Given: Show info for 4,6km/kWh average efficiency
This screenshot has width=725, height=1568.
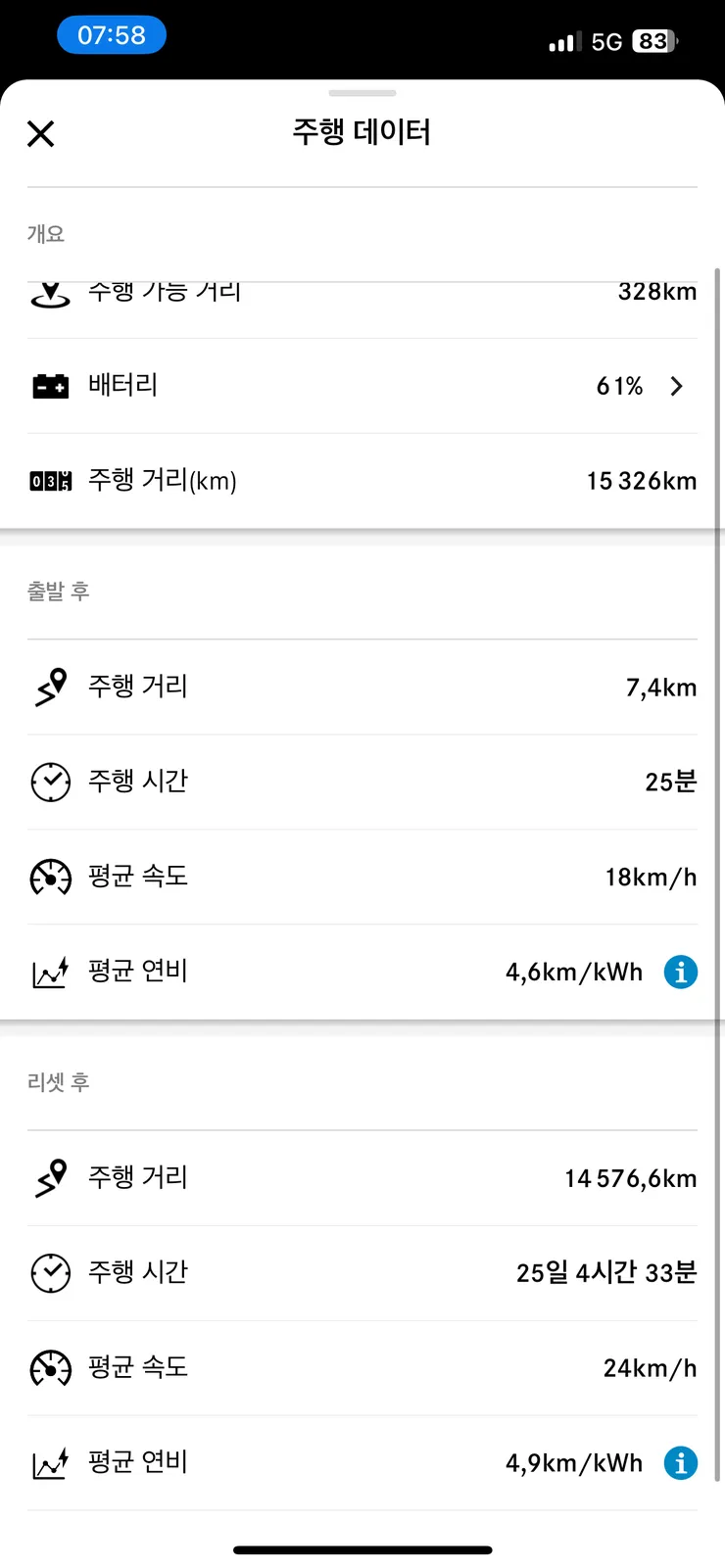Looking at the screenshot, I should tap(681, 972).
